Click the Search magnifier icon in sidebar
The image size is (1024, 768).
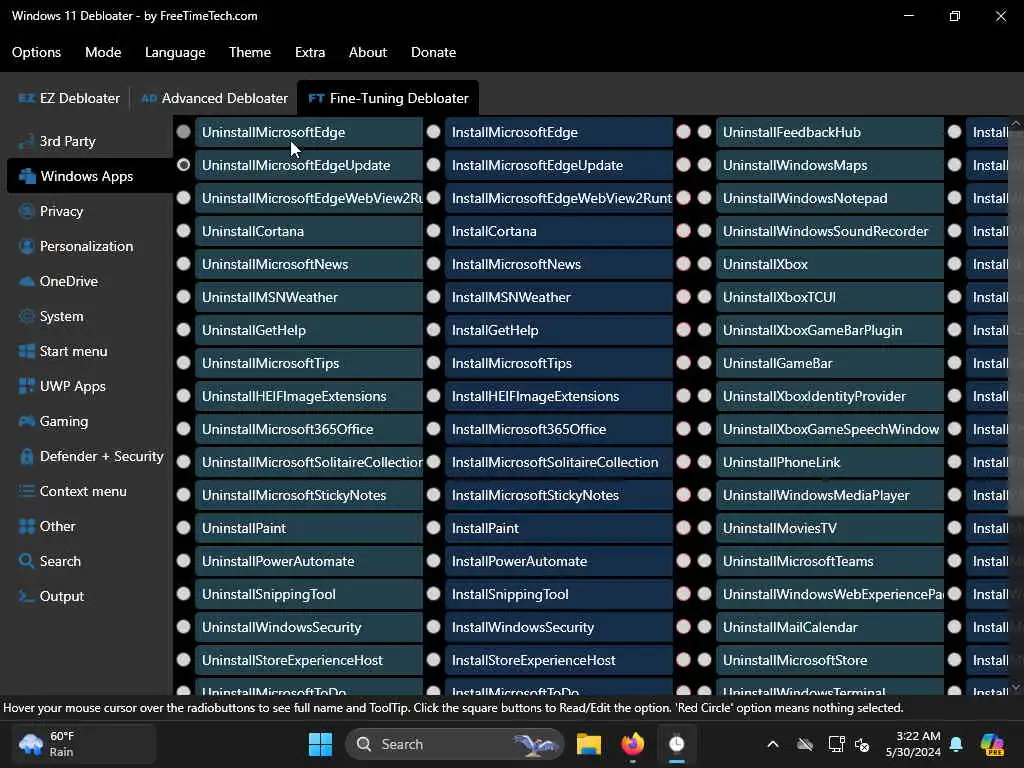pyautogui.click(x=26, y=561)
